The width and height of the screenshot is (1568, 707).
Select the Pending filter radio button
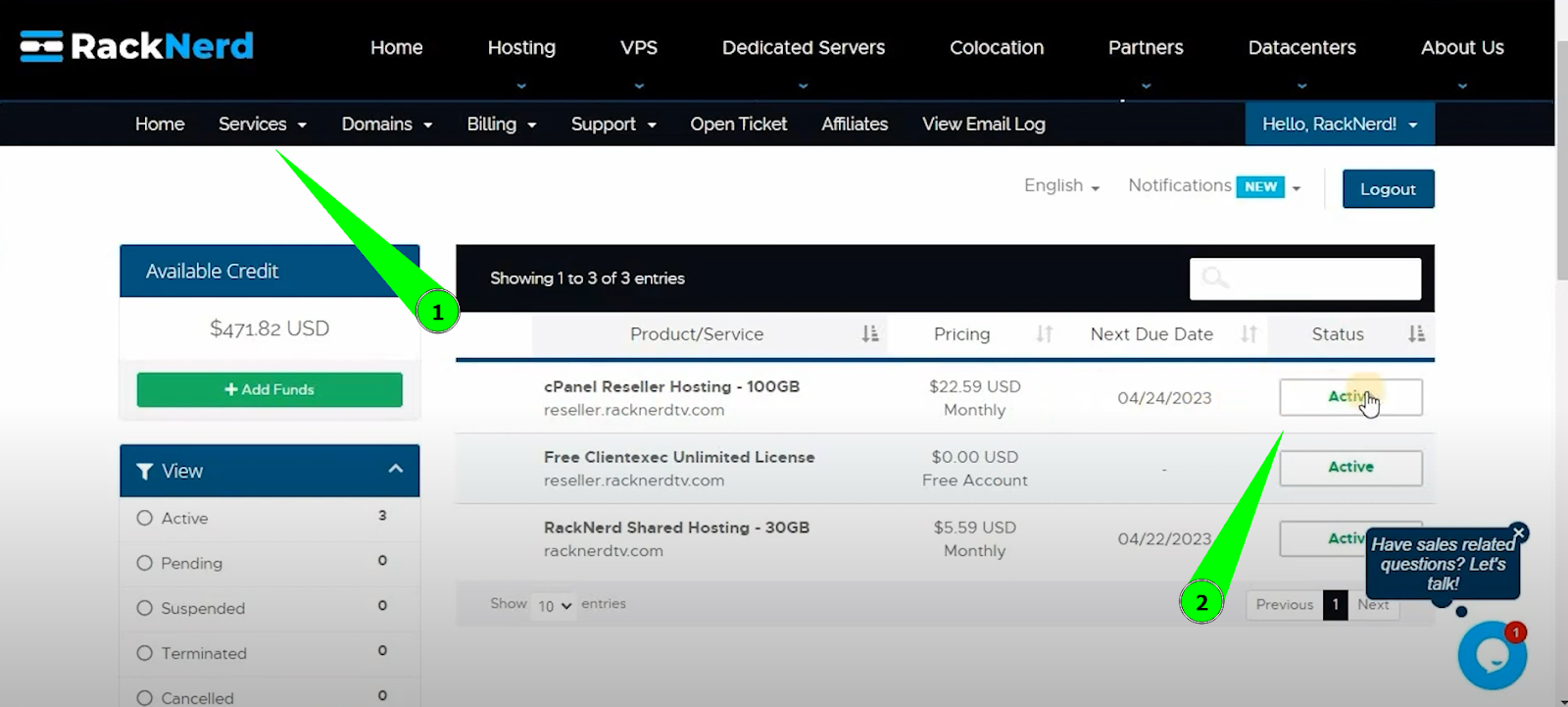coord(145,563)
